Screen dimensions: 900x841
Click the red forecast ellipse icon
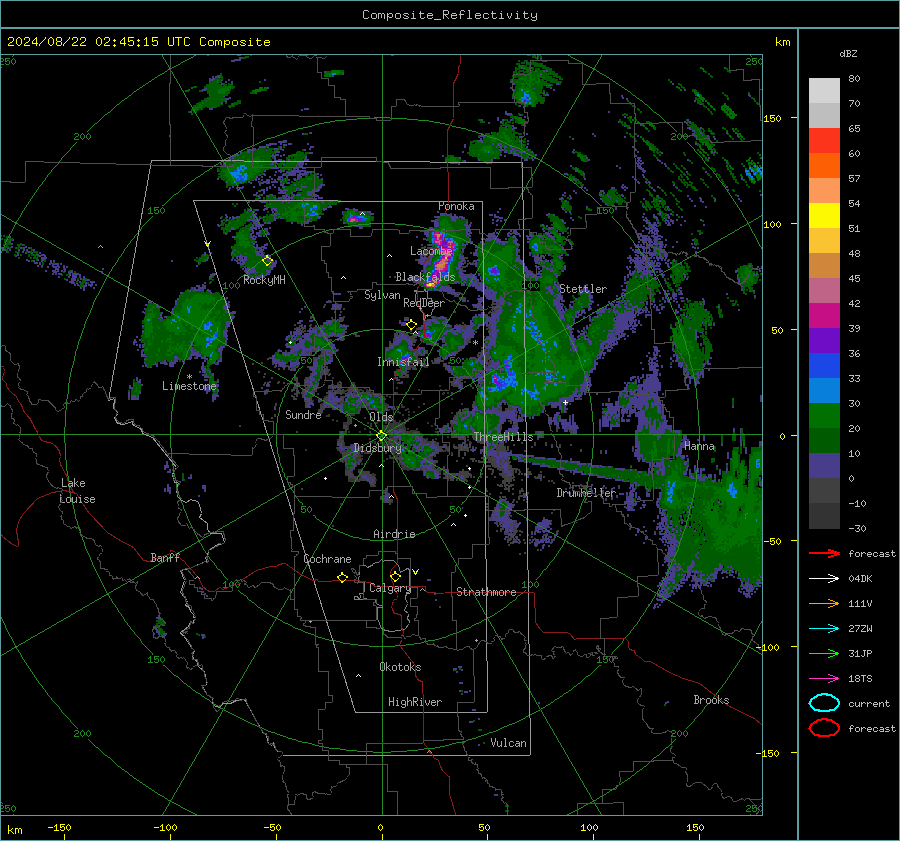[x=824, y=728]
